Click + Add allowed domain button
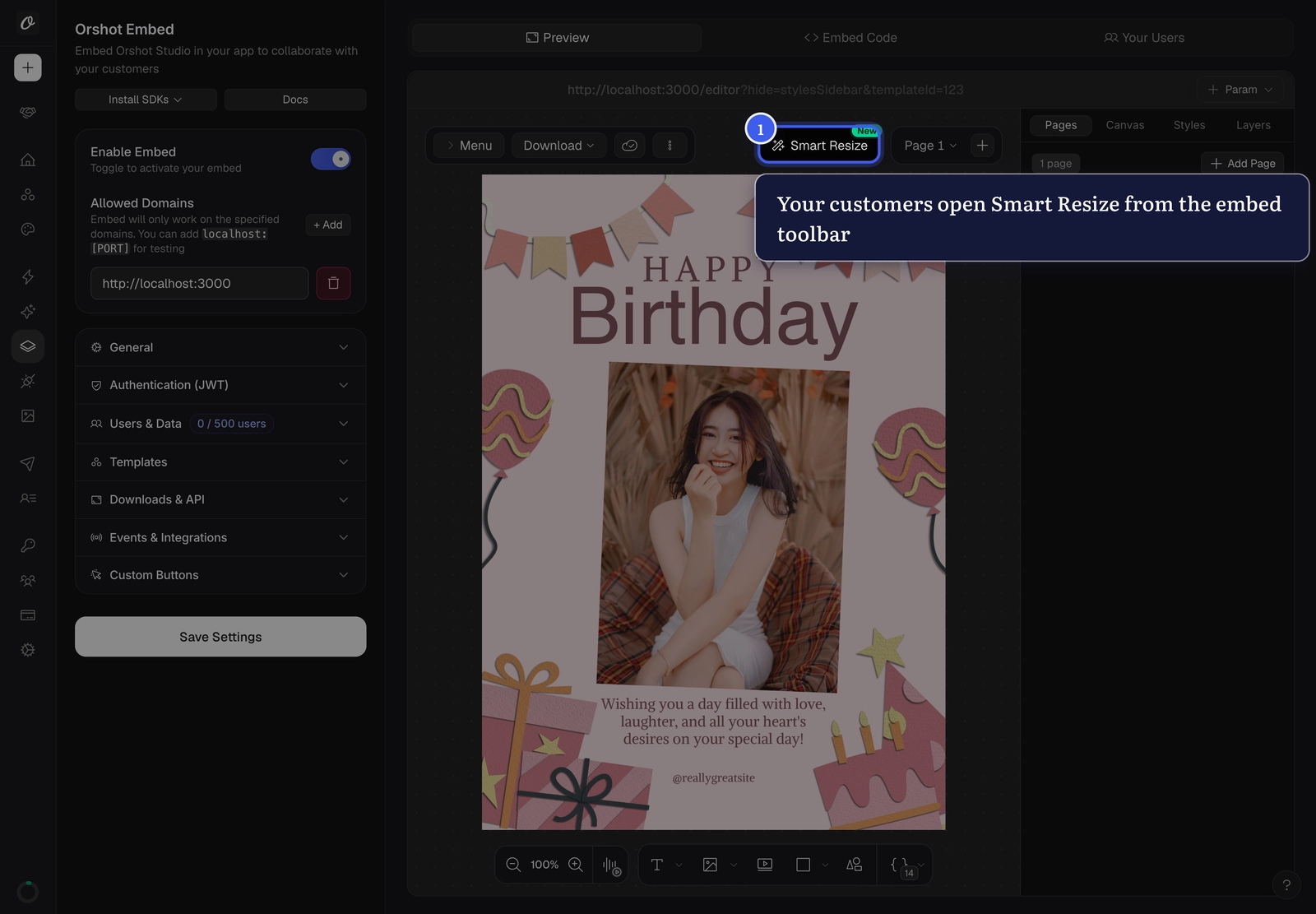 pyautogui.click(x=328, y=225)
